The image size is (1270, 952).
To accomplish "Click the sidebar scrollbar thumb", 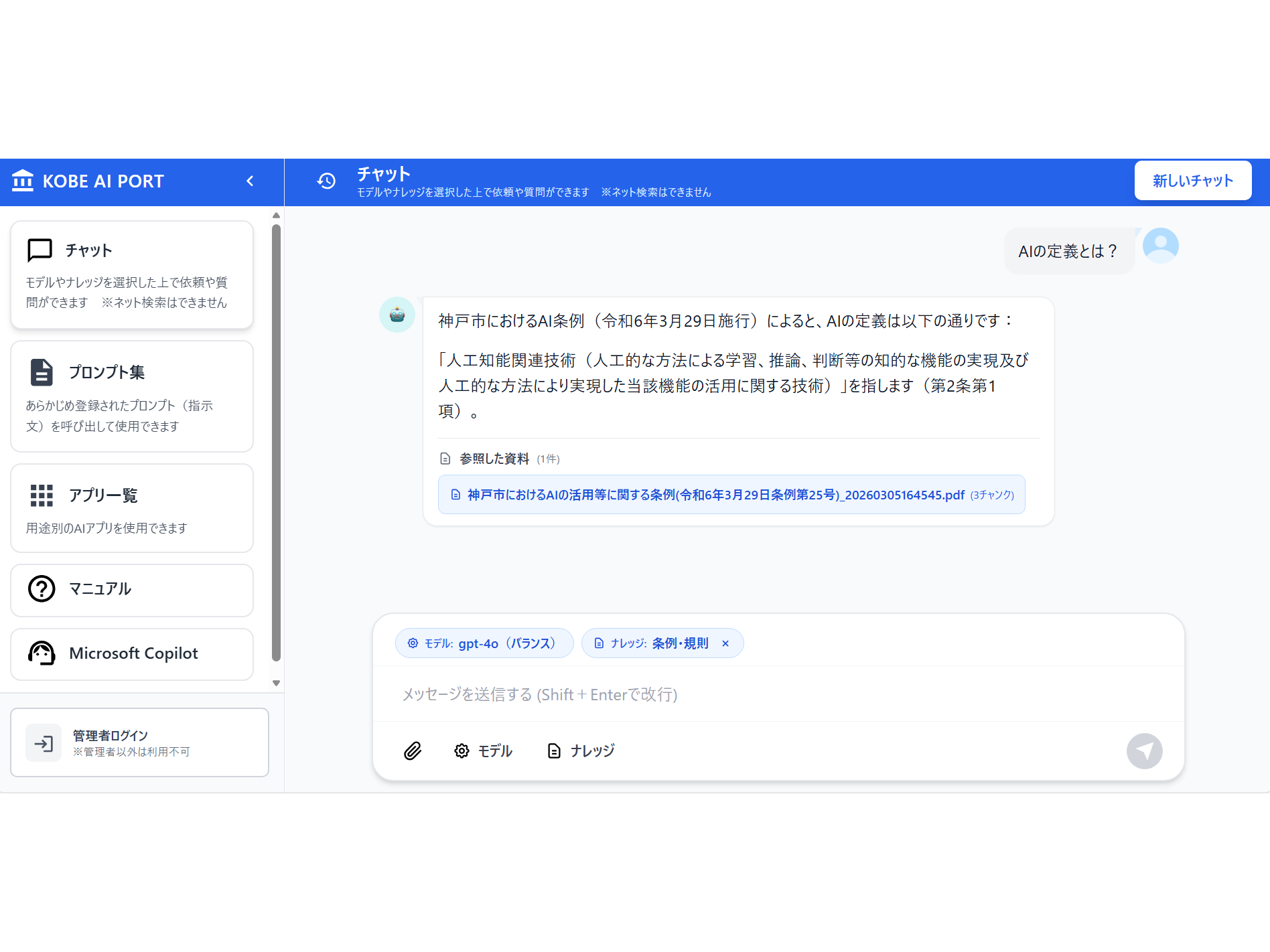I will coord(276,442).
